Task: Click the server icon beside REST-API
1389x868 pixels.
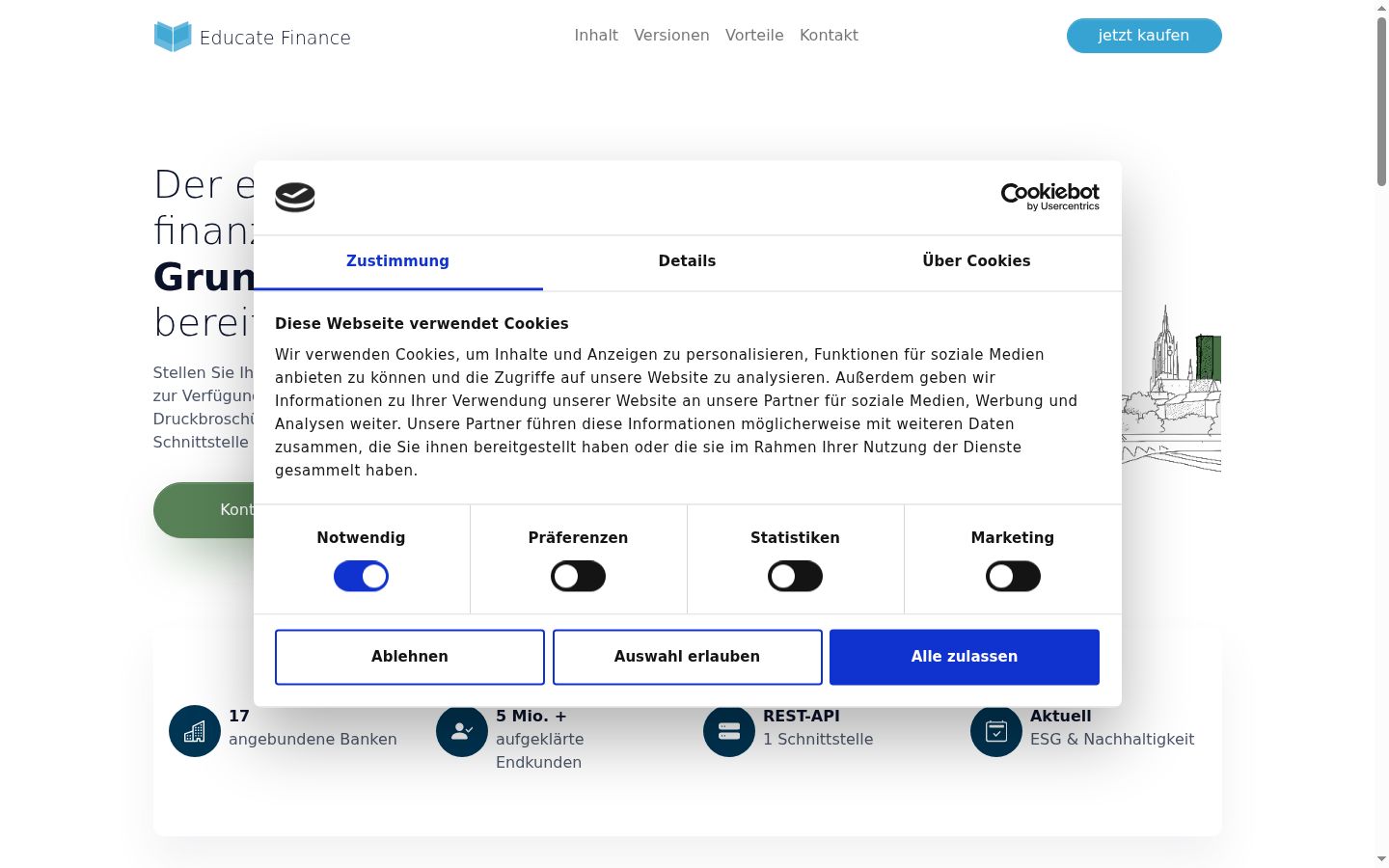Action: pyautogui.click(x=729, y=731)
